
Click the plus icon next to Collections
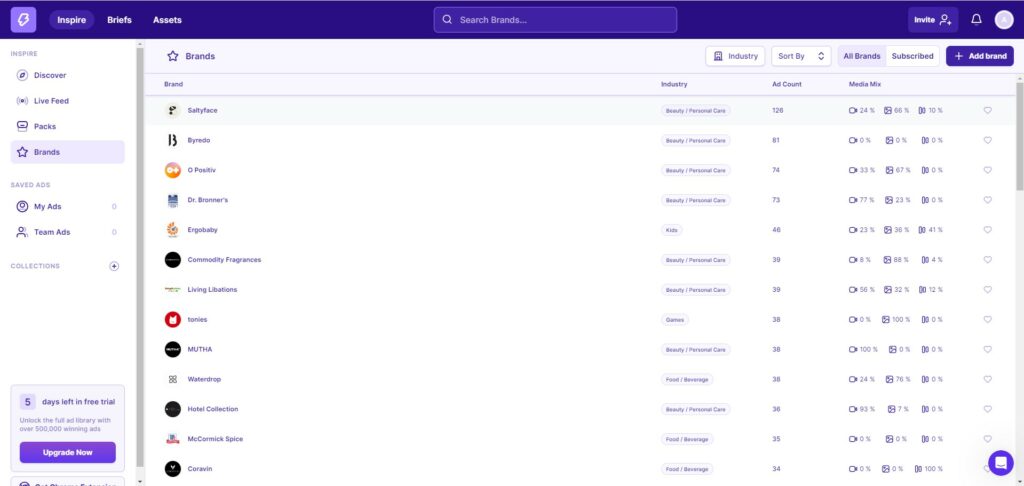pos(114,266)
